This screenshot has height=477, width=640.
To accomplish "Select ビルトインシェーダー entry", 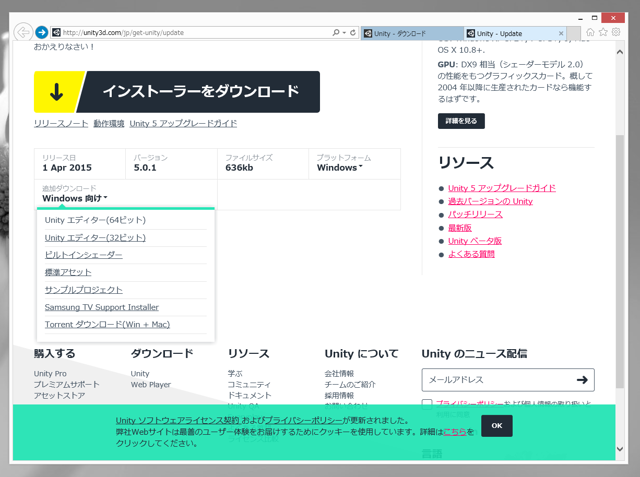I will coord(84,255).
